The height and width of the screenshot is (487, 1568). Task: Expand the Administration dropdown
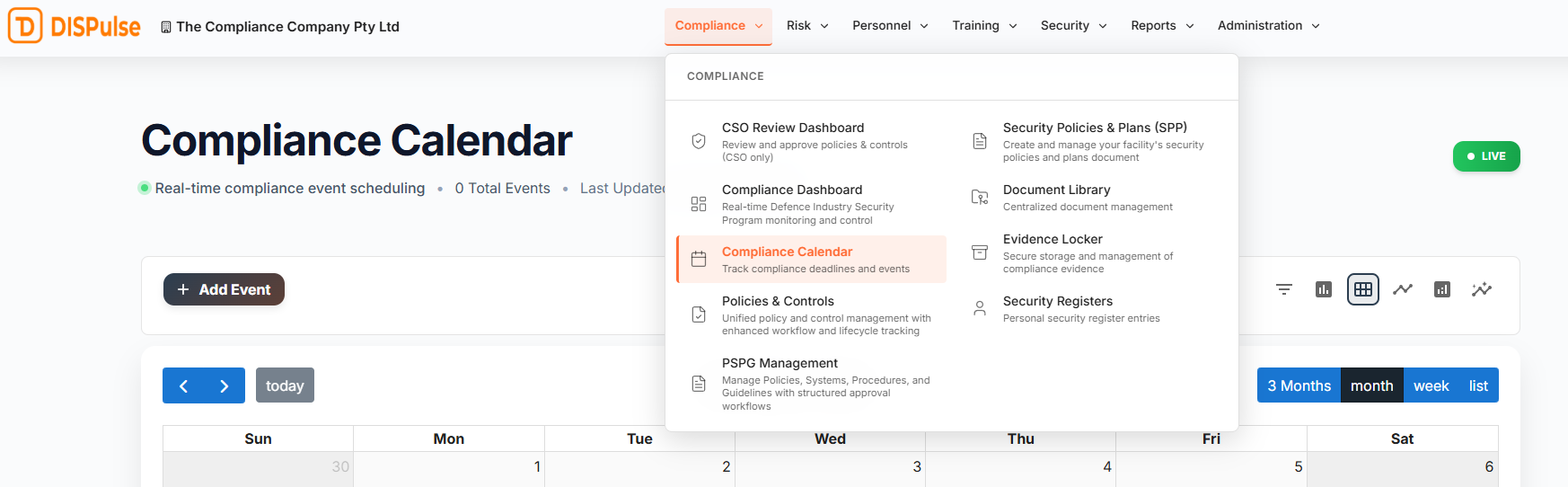click(1268, 25)
